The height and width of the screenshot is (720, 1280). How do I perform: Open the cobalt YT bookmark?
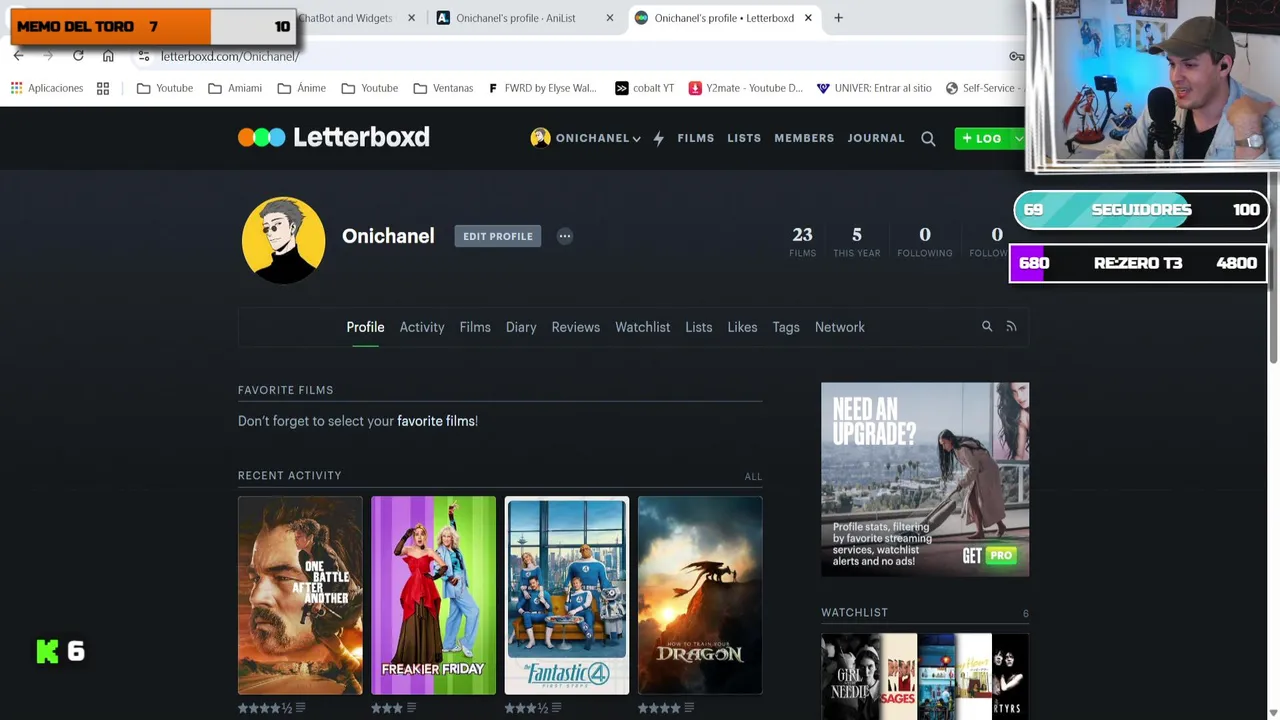pyautogui.click(x=644, y=88)
